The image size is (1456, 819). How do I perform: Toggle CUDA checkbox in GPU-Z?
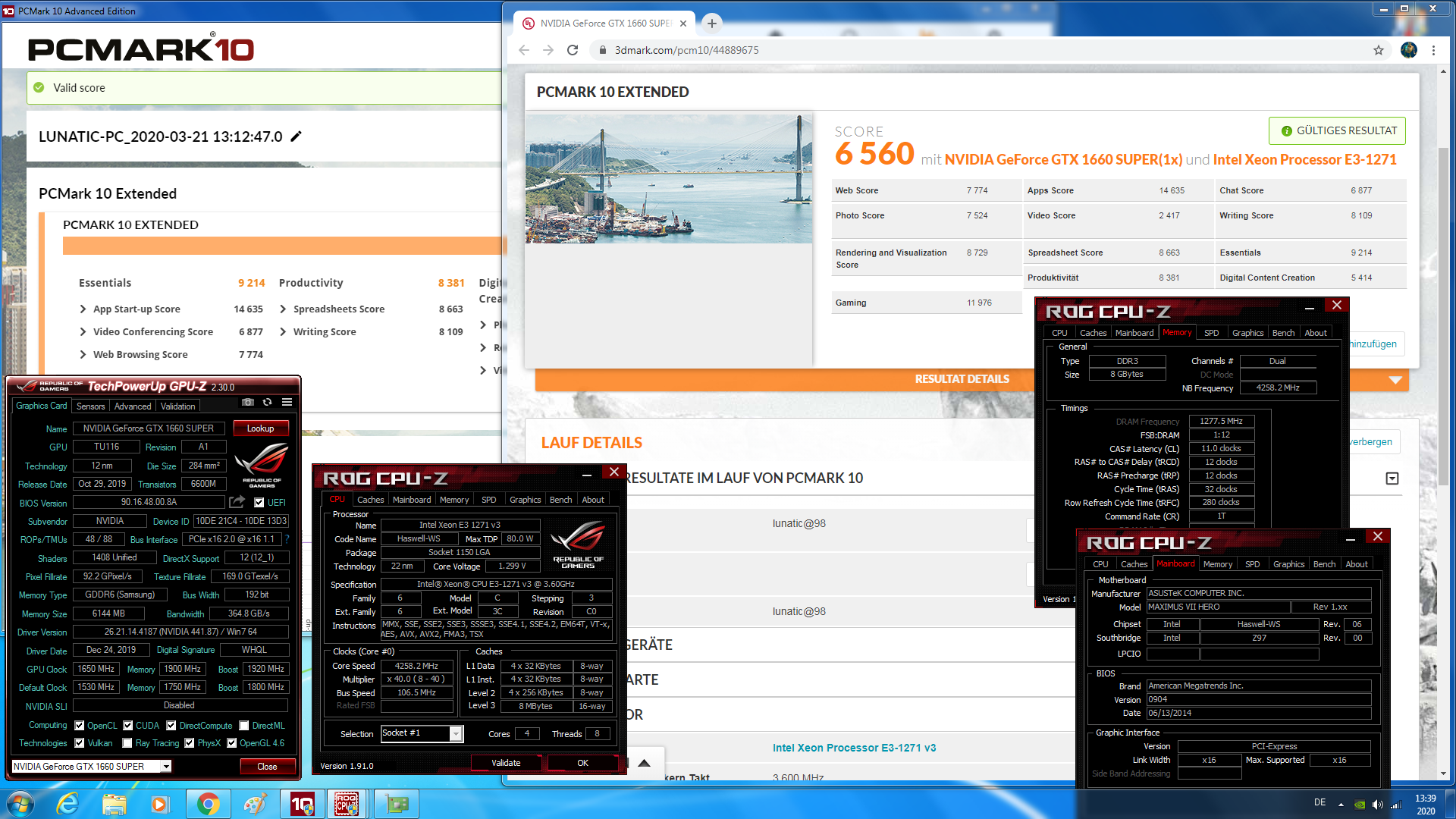click(x=128, y=725)
